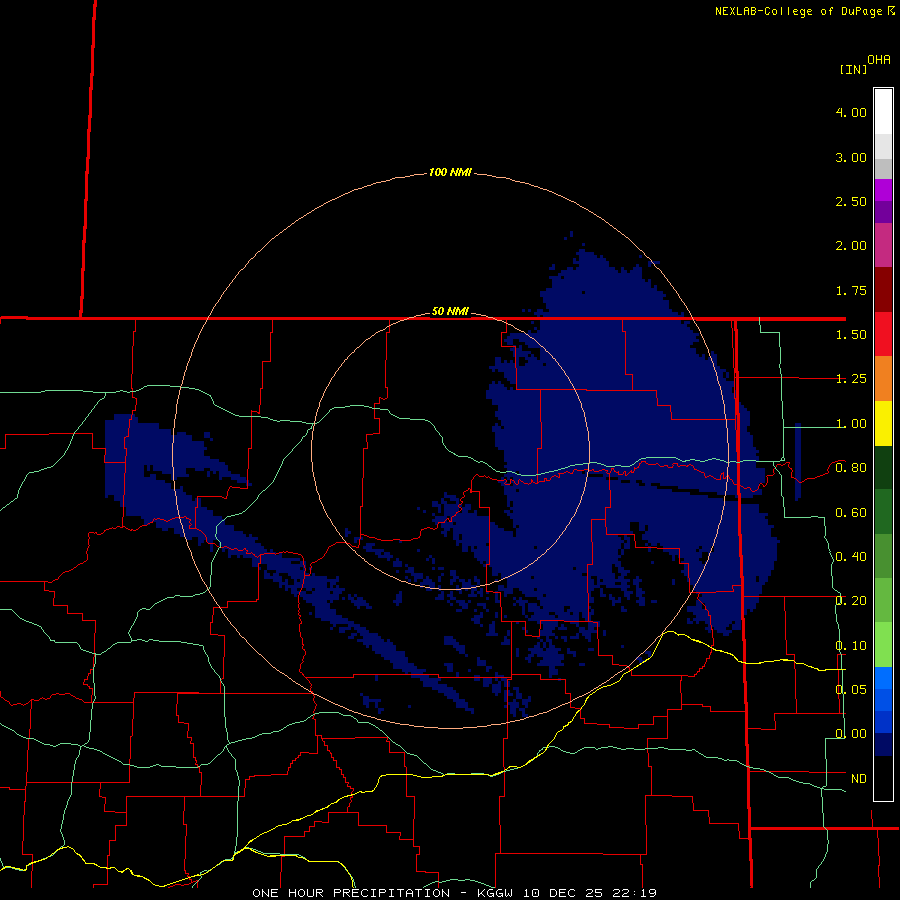The image size is (900, 900).
Task: Click the 100 NMI range ring label
Action: [450, 172]
